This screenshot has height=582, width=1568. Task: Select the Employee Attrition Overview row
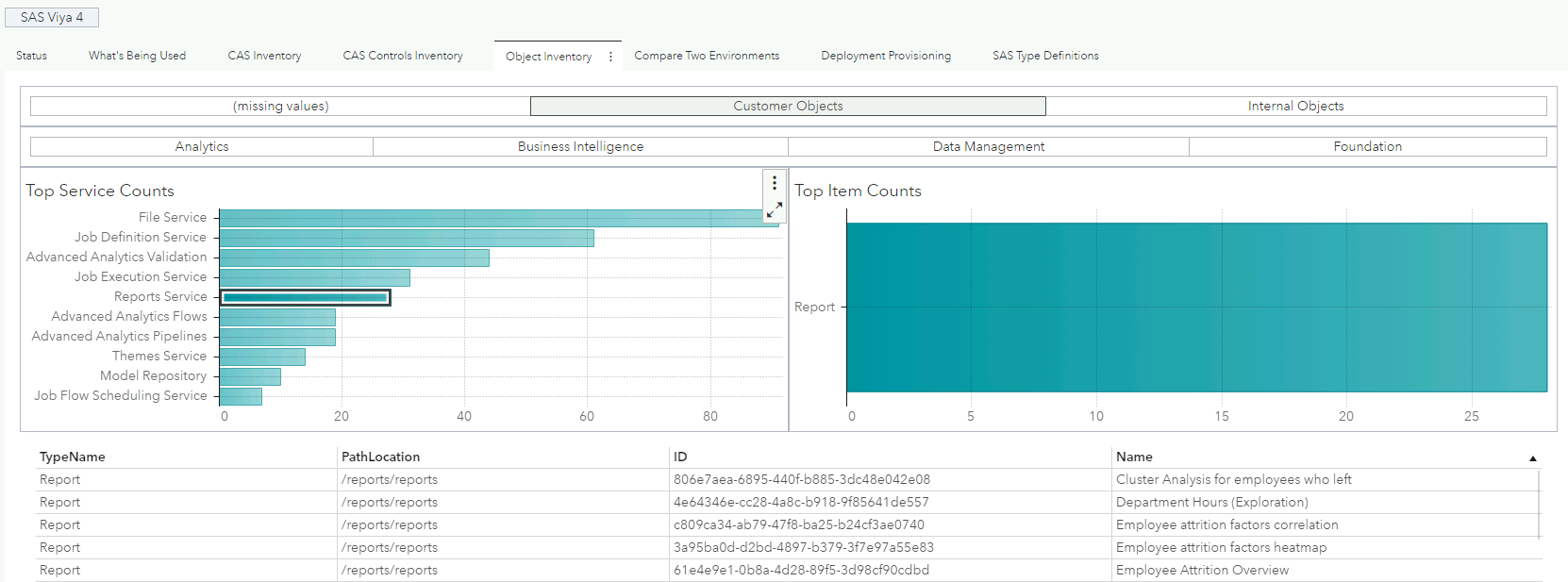[1202, 570]
